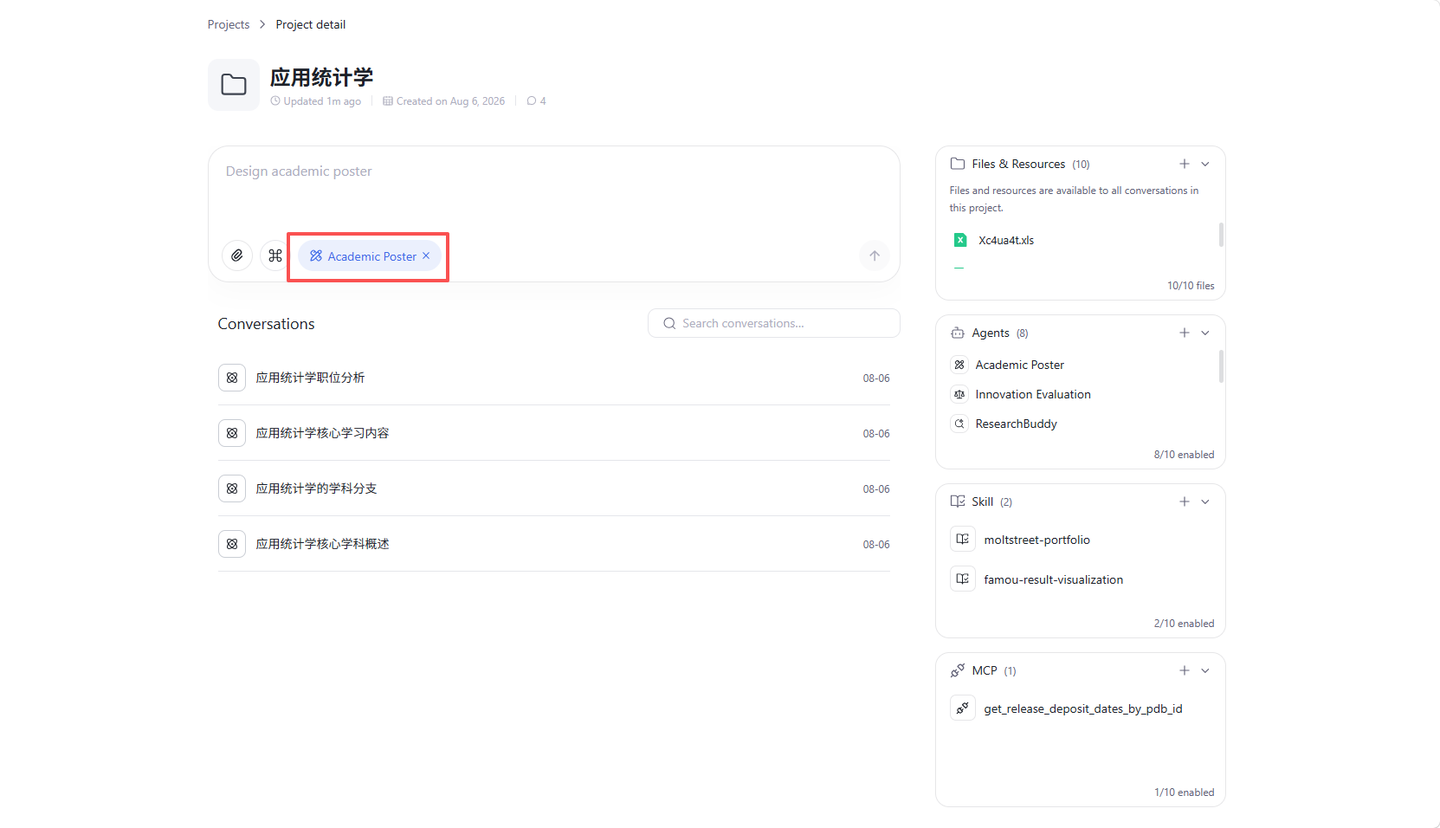The width and height of the screenshot is (1440, 828).
Task: Open conversation 应用统计学核心学科概述
Action: [554, 544]
